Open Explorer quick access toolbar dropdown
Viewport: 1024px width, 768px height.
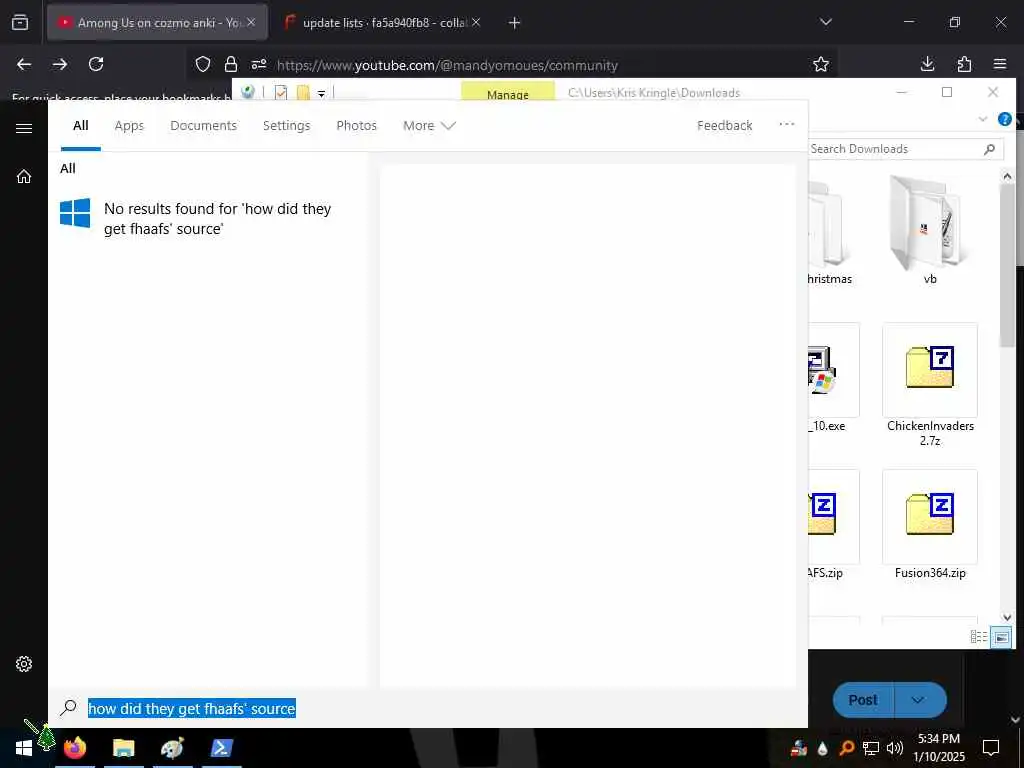point(321,94)
